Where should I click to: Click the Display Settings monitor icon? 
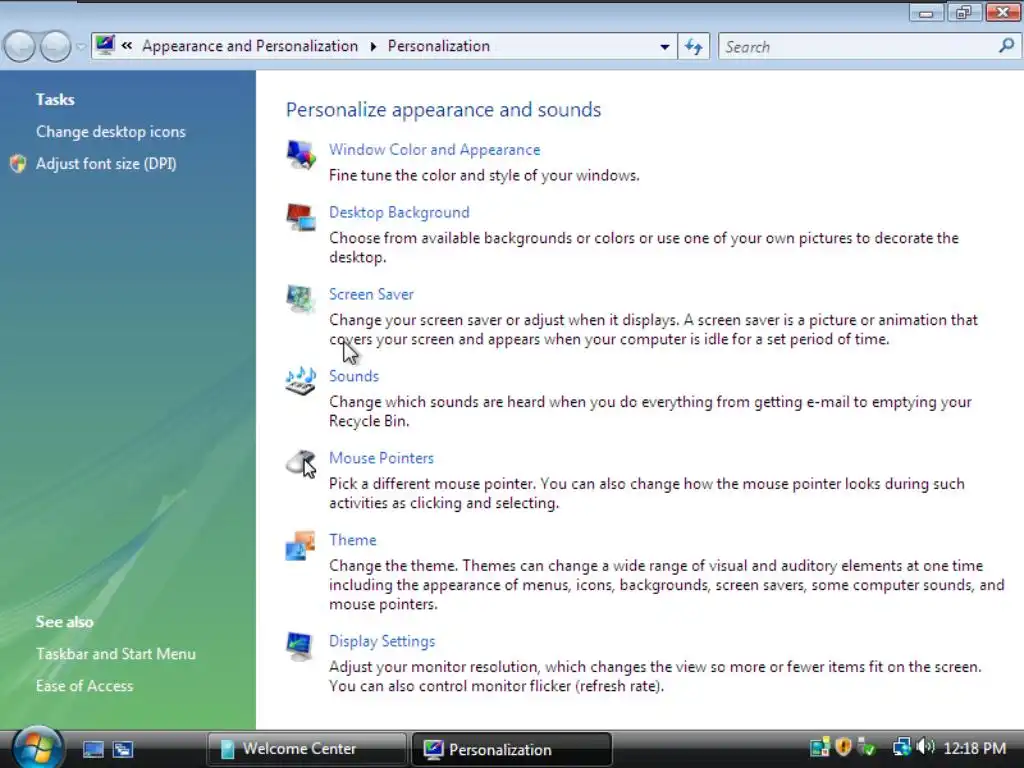tap(300, 647)
